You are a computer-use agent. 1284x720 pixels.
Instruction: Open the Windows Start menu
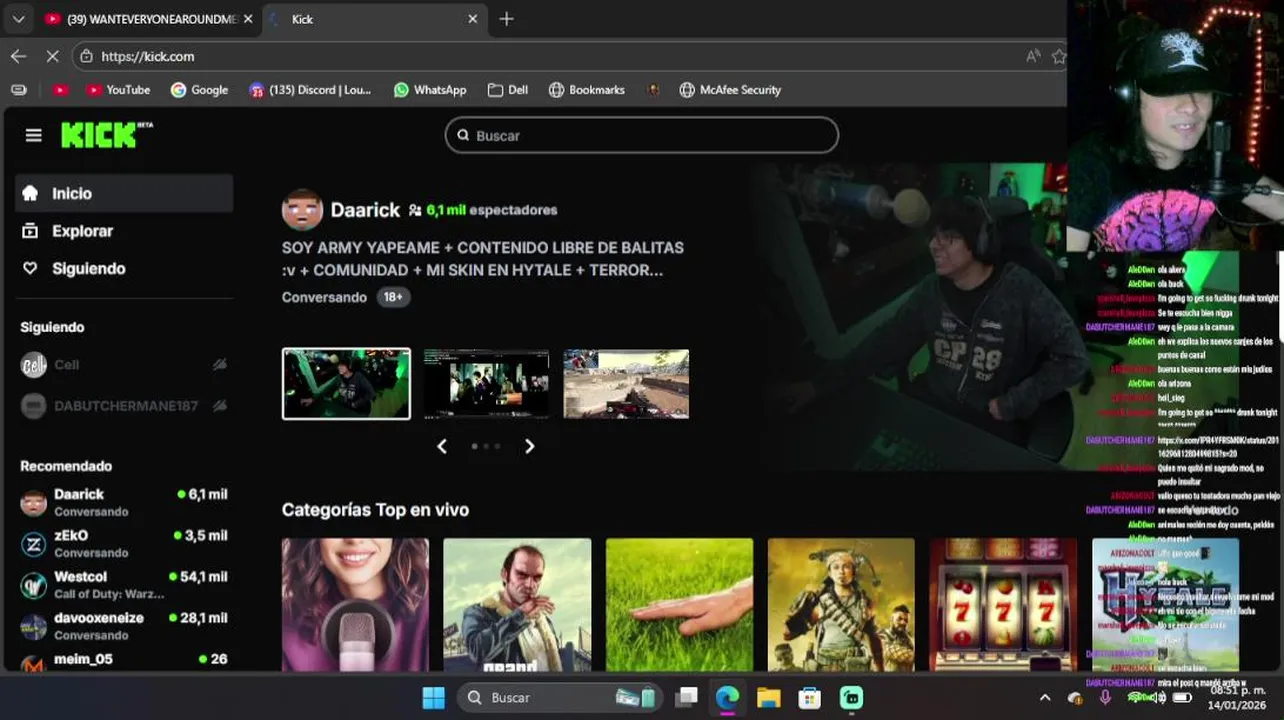pos(433,697)
